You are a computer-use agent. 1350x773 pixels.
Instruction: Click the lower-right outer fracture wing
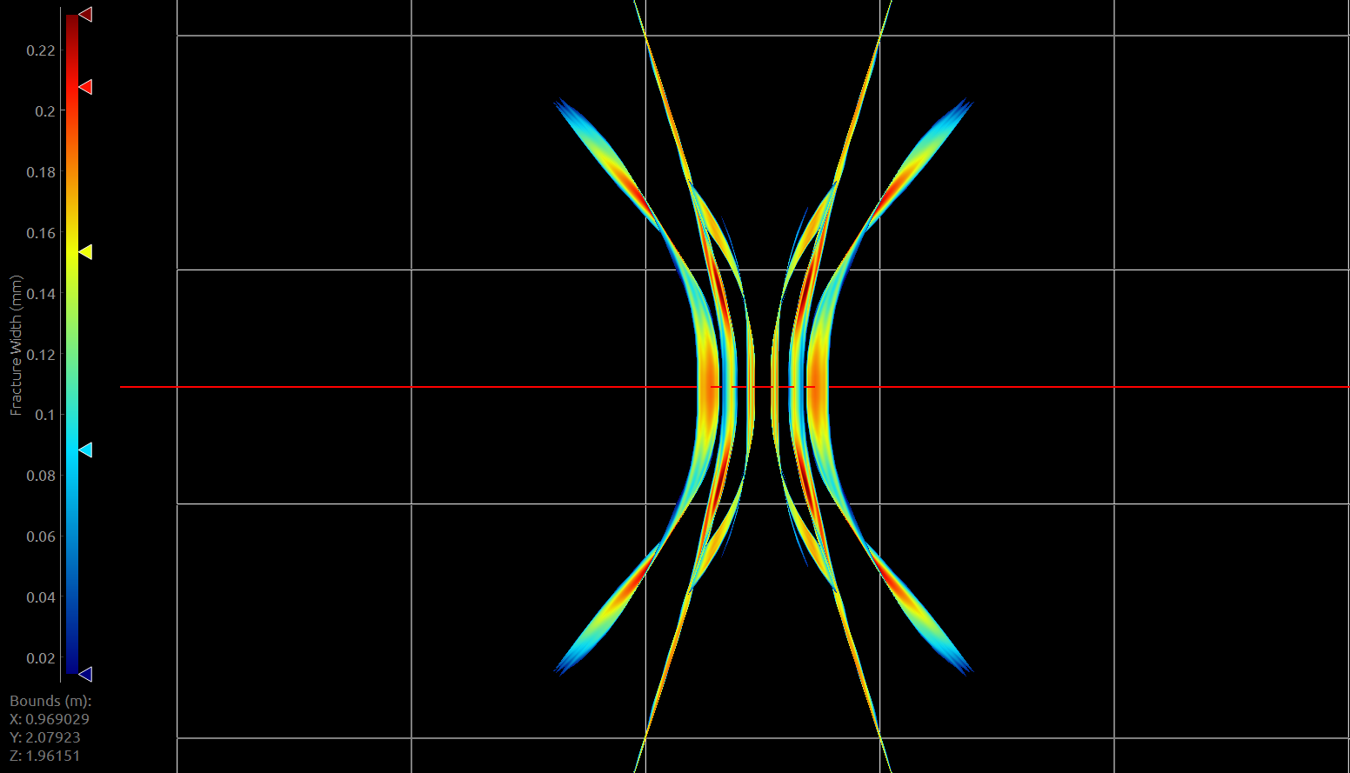tap(915, 610)
